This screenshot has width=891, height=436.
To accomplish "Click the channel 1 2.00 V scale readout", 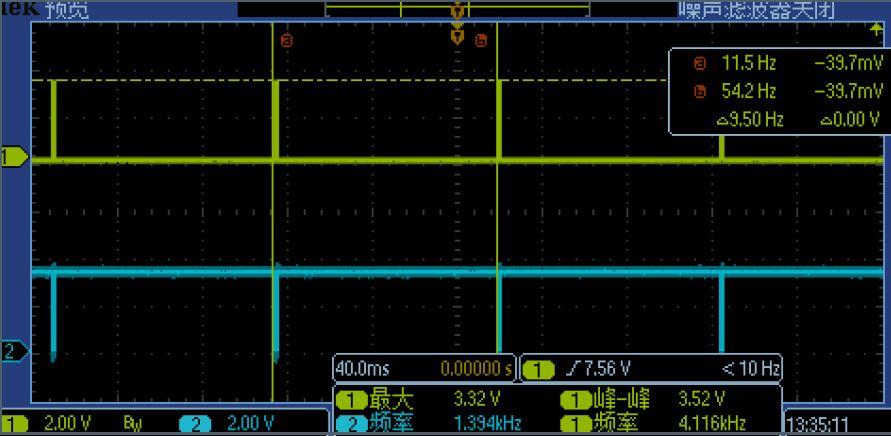I will (68, 423).
